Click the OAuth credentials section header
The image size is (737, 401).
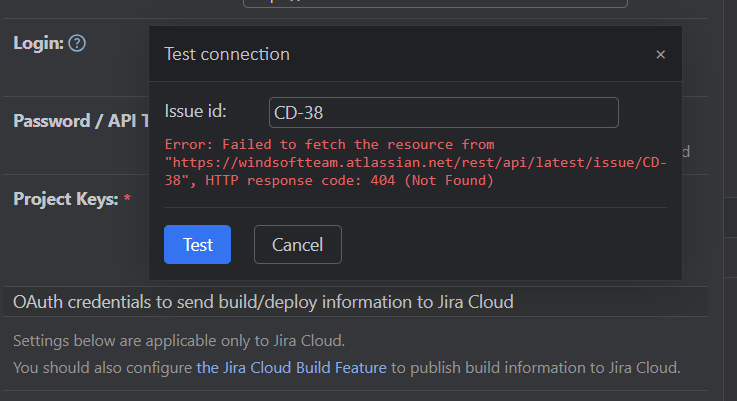click(x=263, y=301)
